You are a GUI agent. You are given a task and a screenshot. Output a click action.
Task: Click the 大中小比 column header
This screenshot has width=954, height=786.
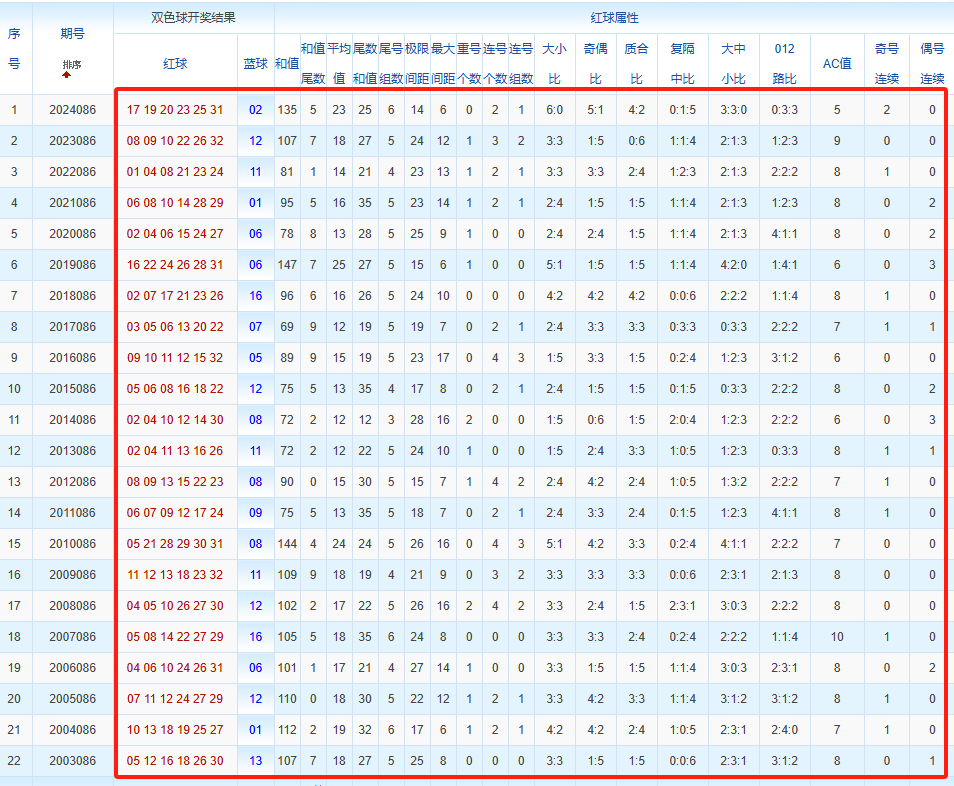coord(734,64)
